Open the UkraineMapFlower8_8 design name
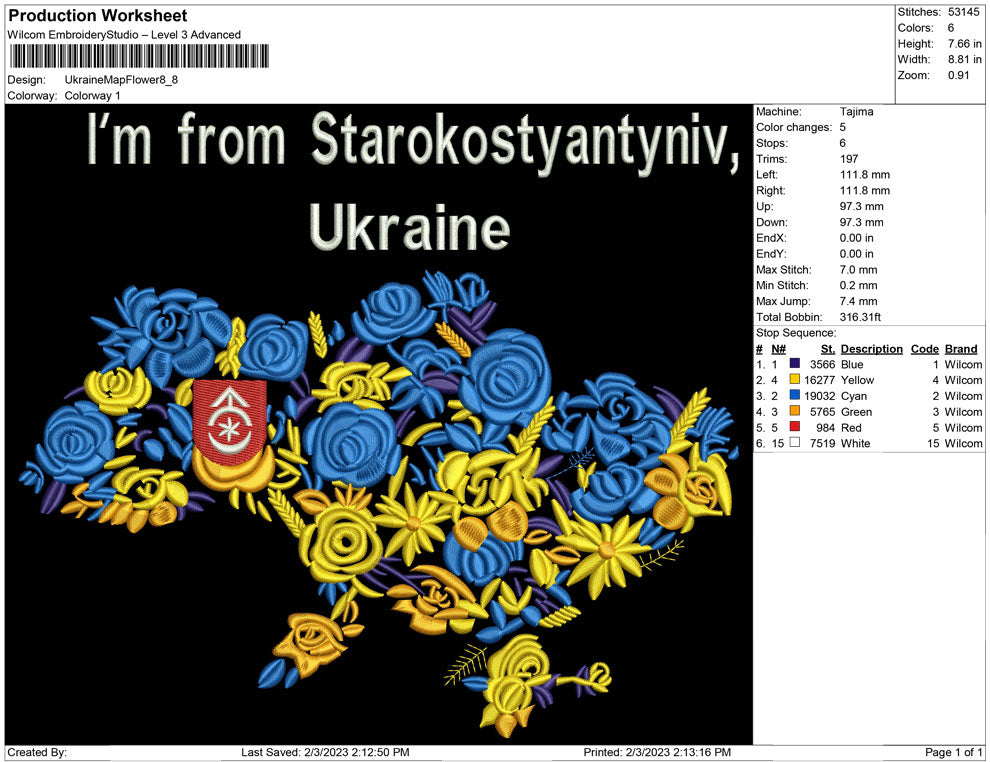The height and width of the screenshot is (762, 990). click(123, 81)
